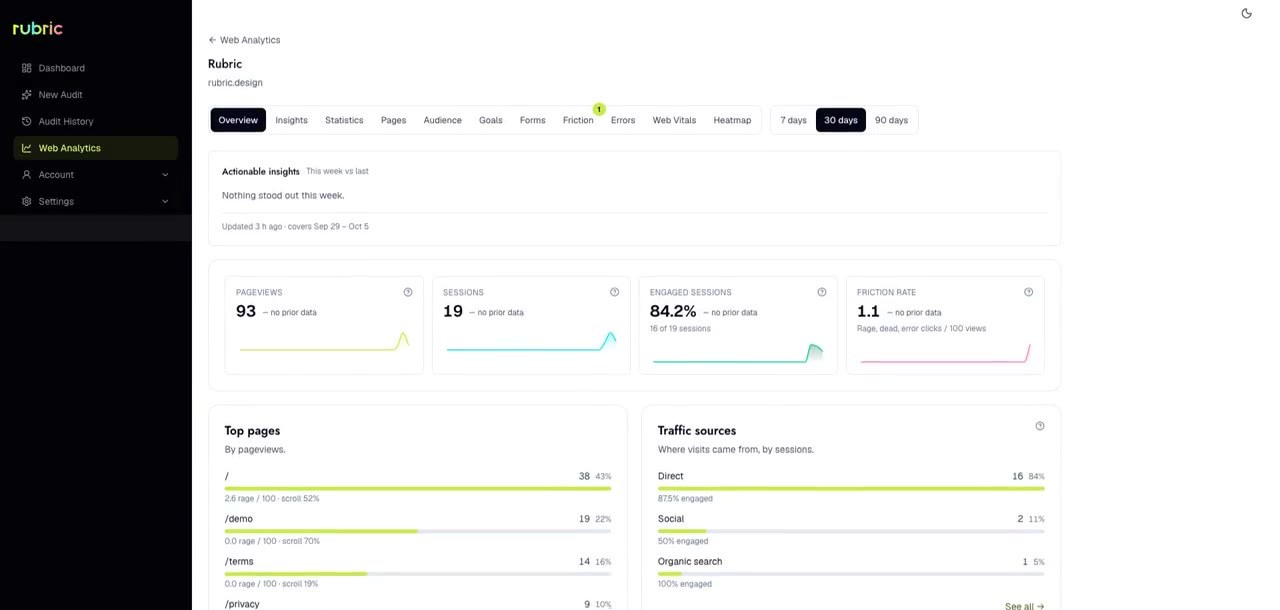1280x610 pixels.
Task: Click "Nothing stood out this week." text
Action: (x=283, y=196)
